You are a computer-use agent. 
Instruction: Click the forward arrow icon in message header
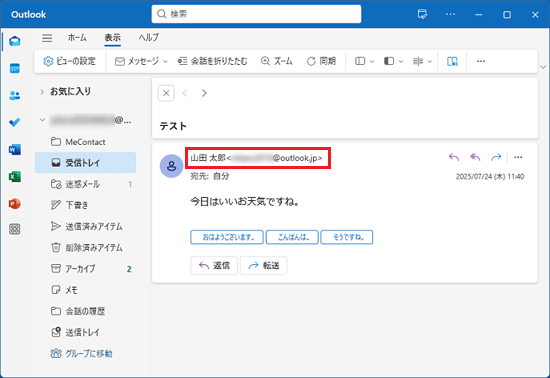click(x=496, y=157)
